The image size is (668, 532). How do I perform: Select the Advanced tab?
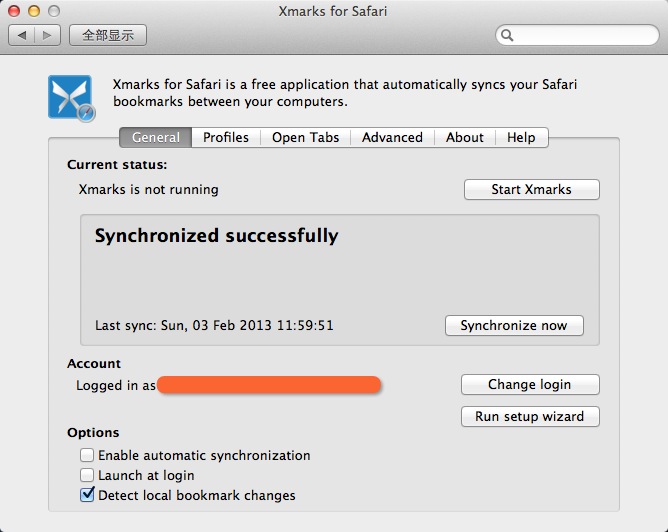pyautogui.click(x=392, y=138)
